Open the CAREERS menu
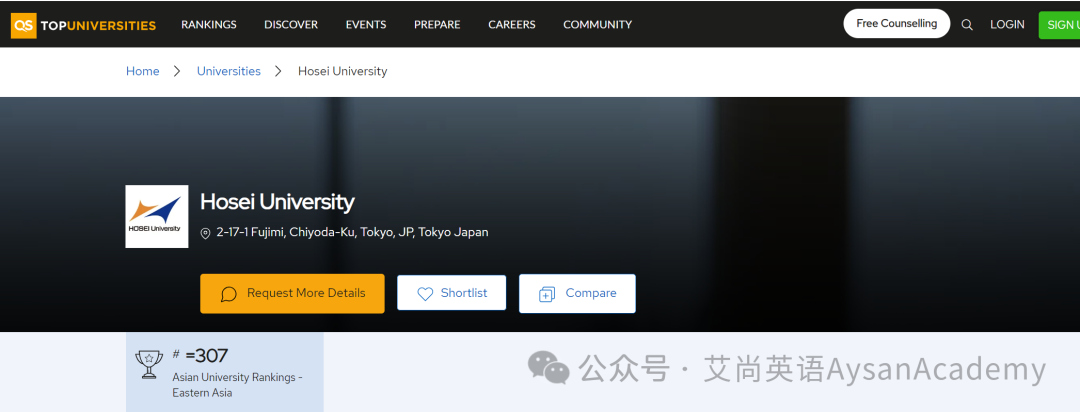1080x412 pixels. click(x=512, y=25)
